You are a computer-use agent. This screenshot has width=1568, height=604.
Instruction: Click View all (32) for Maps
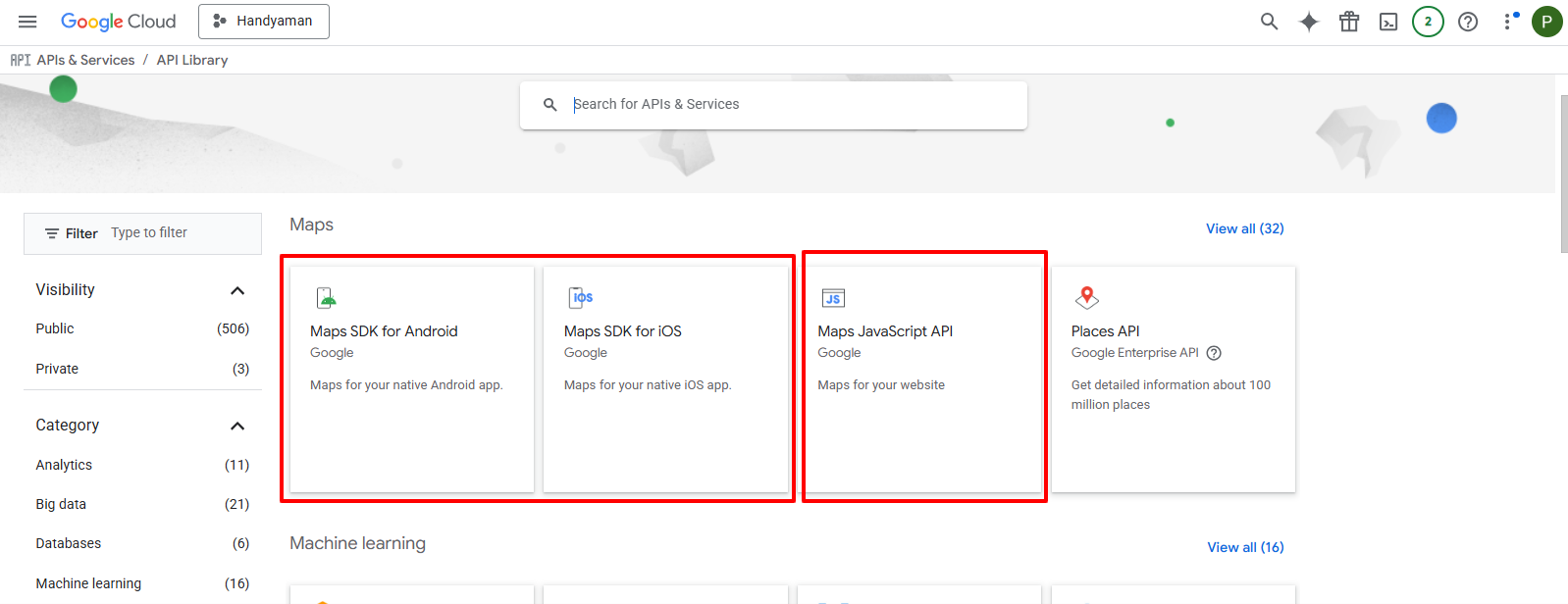[1244, 228]
